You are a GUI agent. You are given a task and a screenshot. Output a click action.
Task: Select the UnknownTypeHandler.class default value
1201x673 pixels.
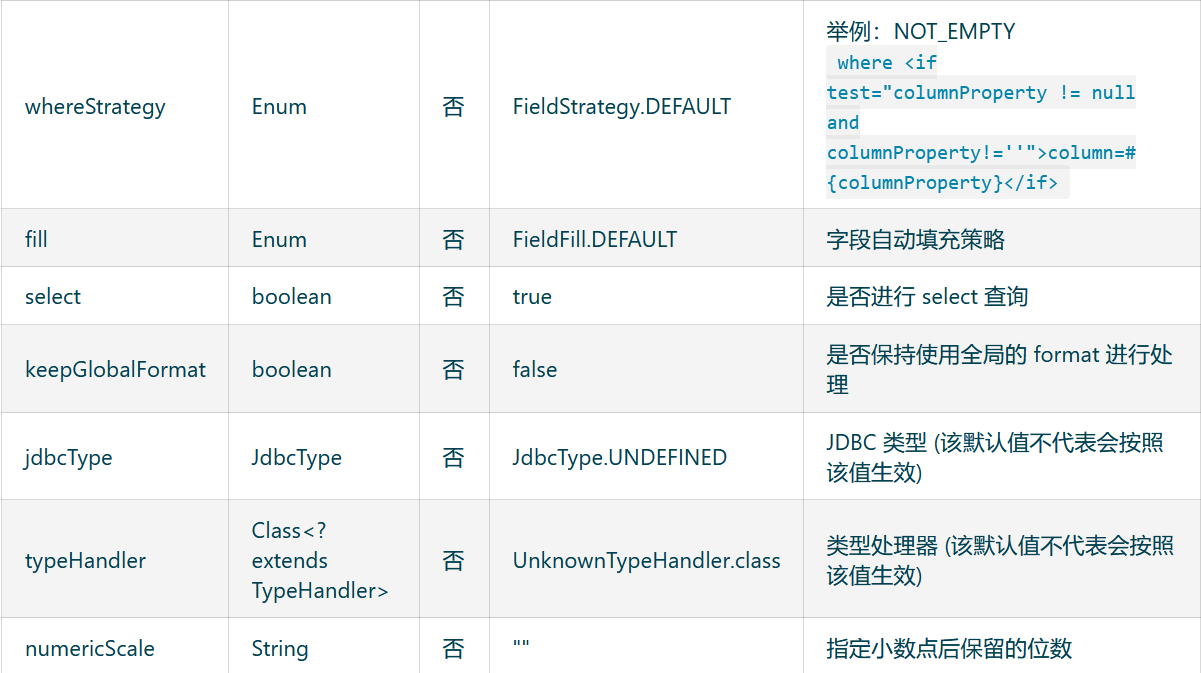(x=646, y=560)
